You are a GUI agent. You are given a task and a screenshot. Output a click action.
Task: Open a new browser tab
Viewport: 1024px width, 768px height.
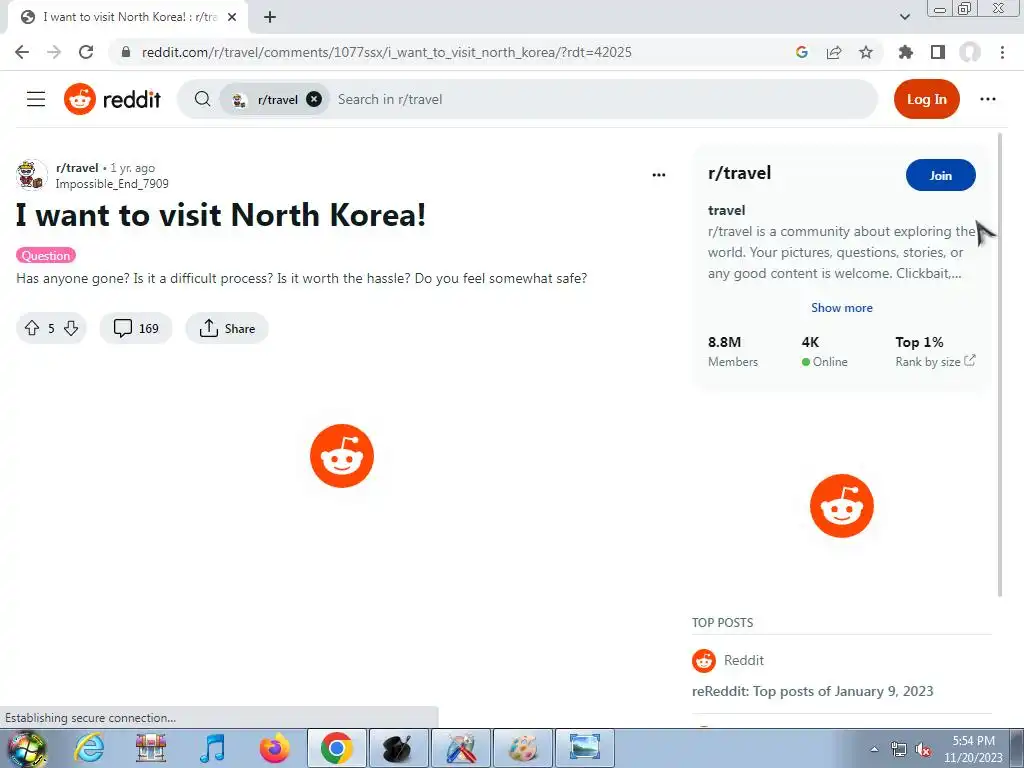270,17
